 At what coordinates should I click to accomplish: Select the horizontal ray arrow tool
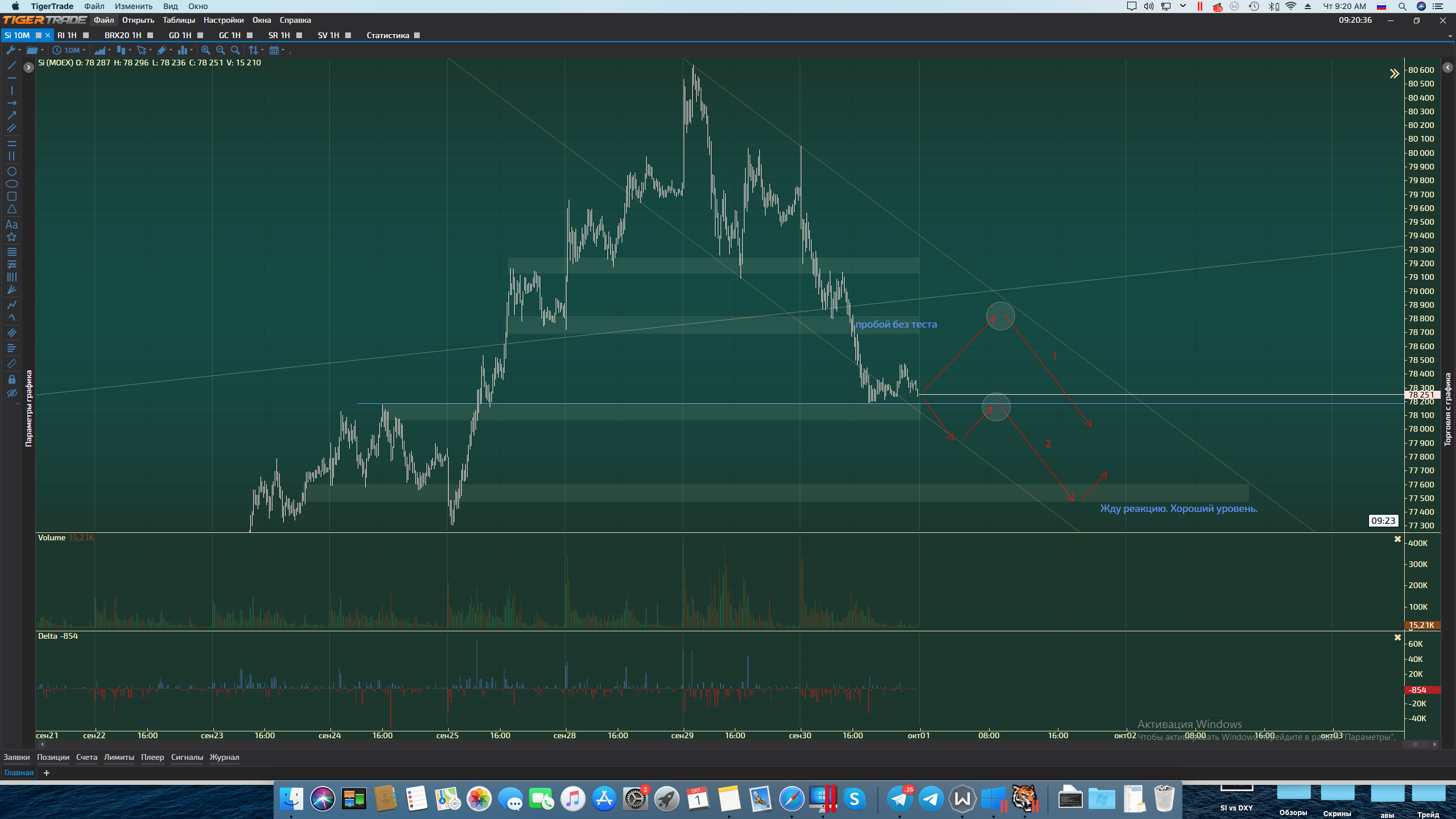pyautogui.click(x=11, y=103)
